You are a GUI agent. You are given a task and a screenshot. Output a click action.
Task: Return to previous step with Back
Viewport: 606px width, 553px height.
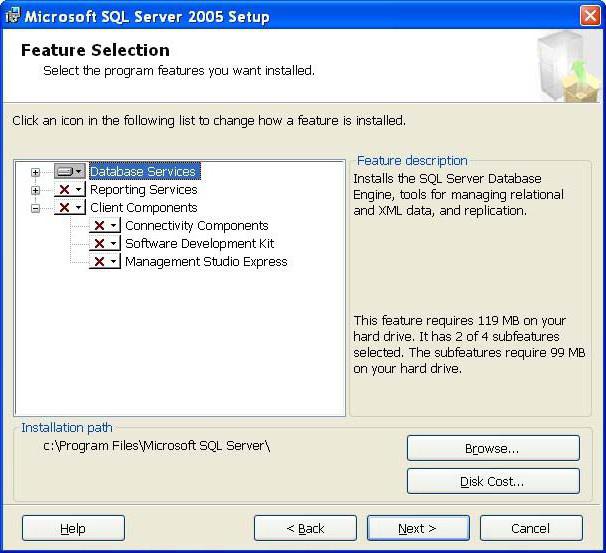pos(305,528)
